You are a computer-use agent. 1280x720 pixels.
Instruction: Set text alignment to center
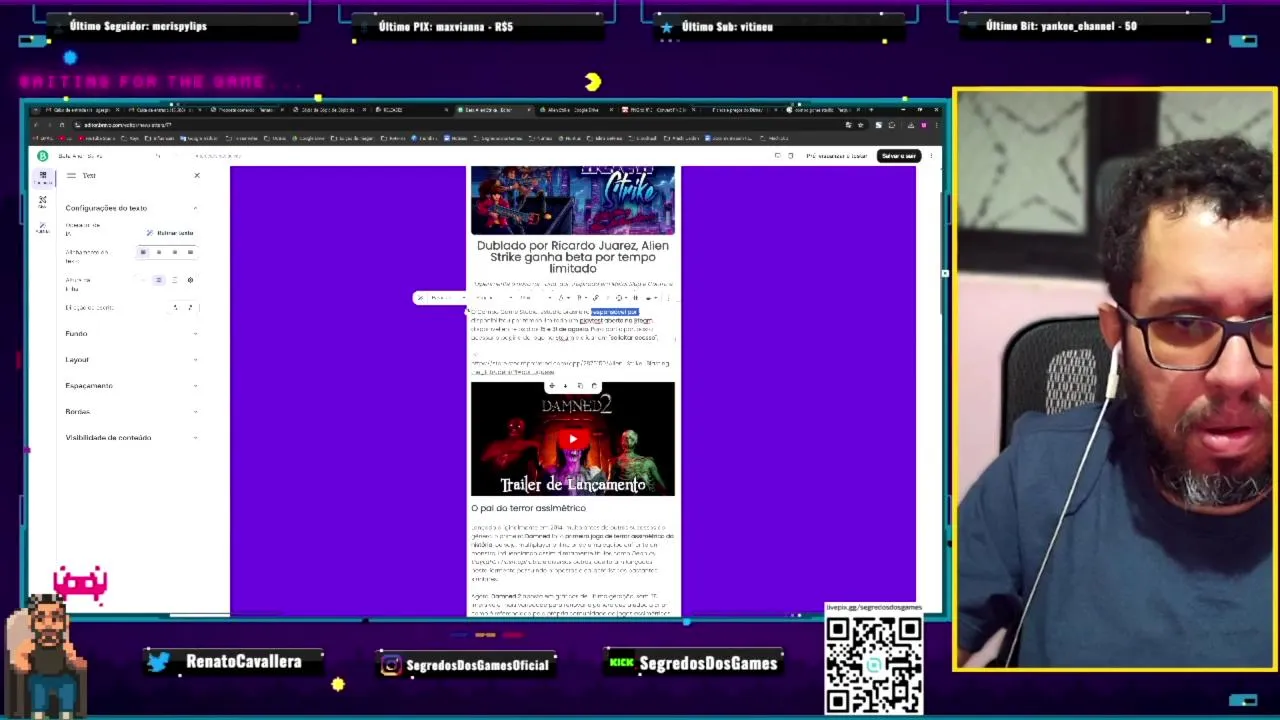[x=159, y=252]
